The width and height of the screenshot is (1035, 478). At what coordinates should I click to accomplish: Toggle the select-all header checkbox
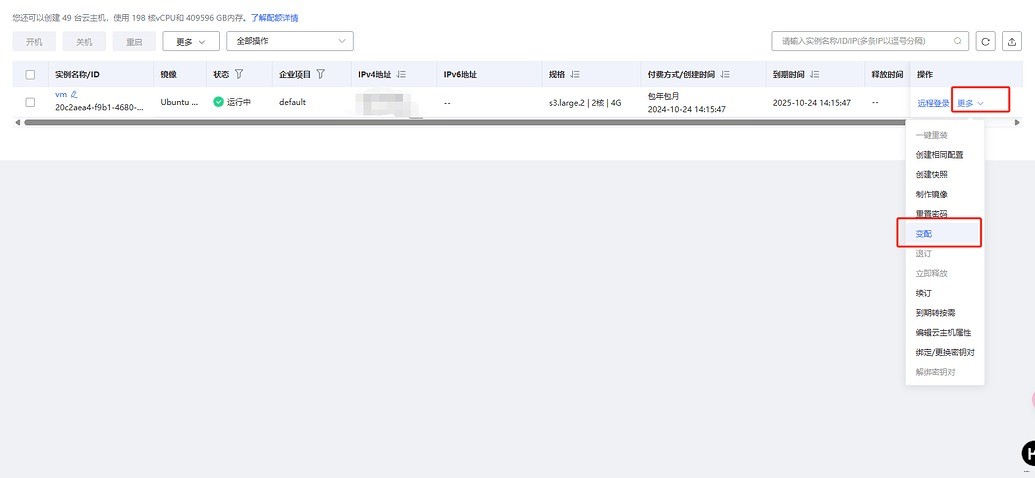pyautogui.click(x=30, y=74)
